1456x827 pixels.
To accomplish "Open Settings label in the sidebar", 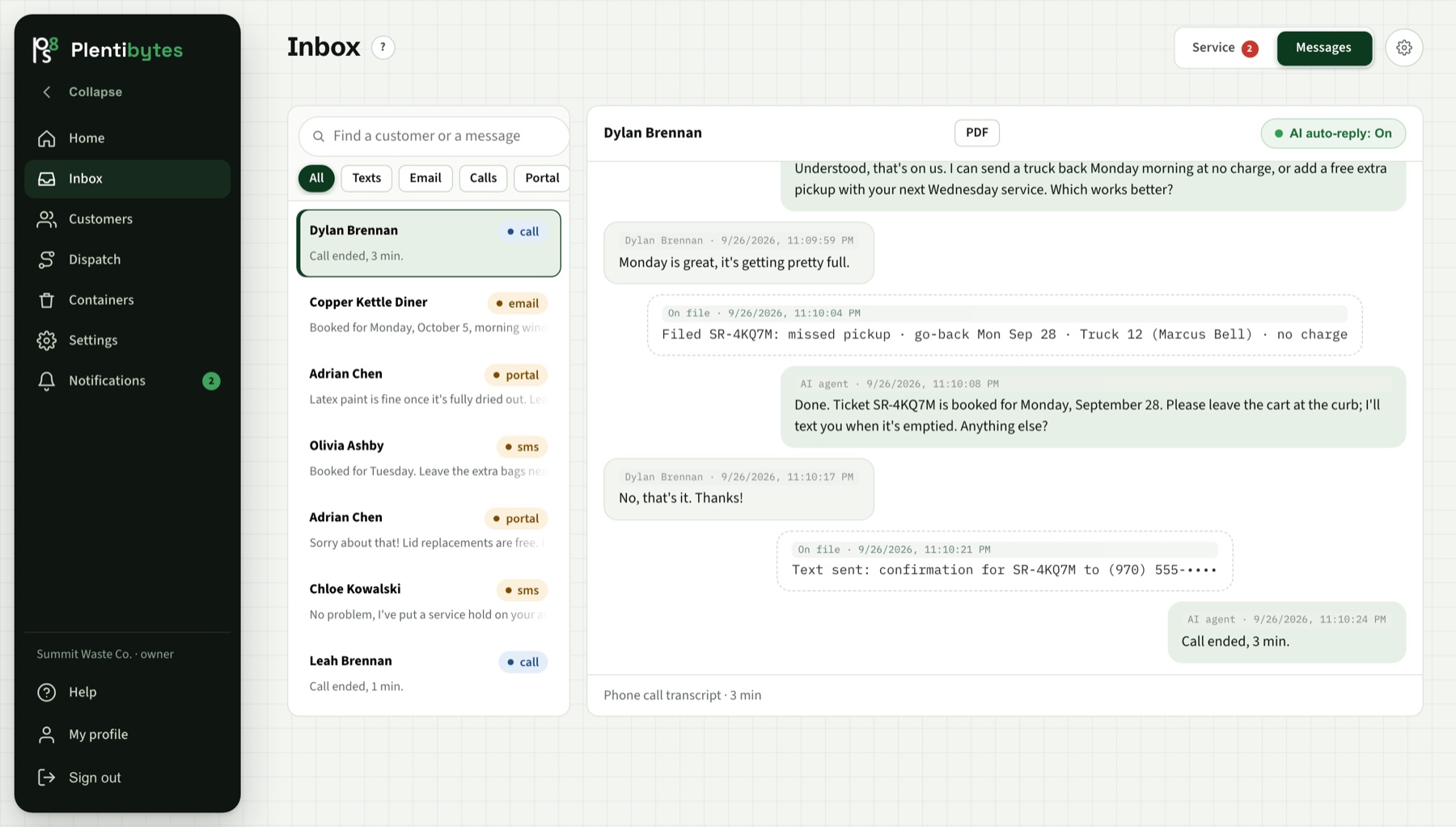I will coord(93,341).
